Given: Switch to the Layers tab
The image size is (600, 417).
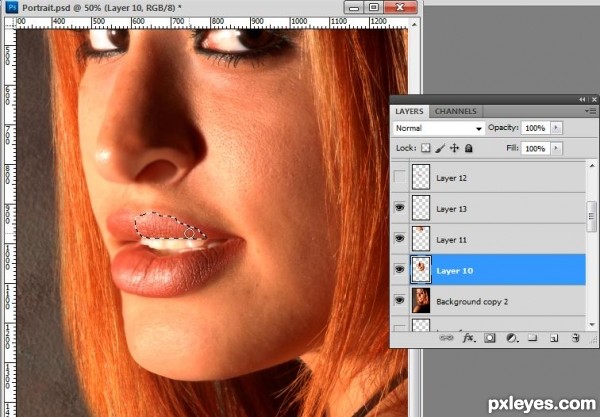Looking at the screenshot, I should tap(409, 111).
